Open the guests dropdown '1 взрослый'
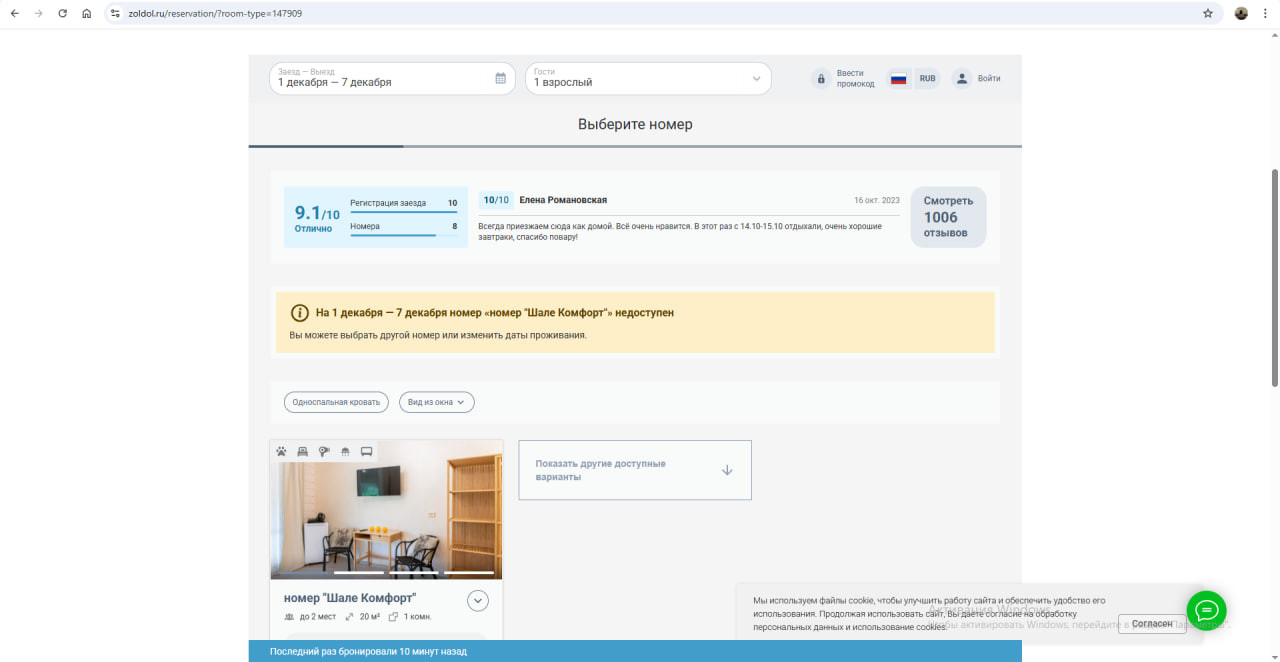 pos(648,79)
